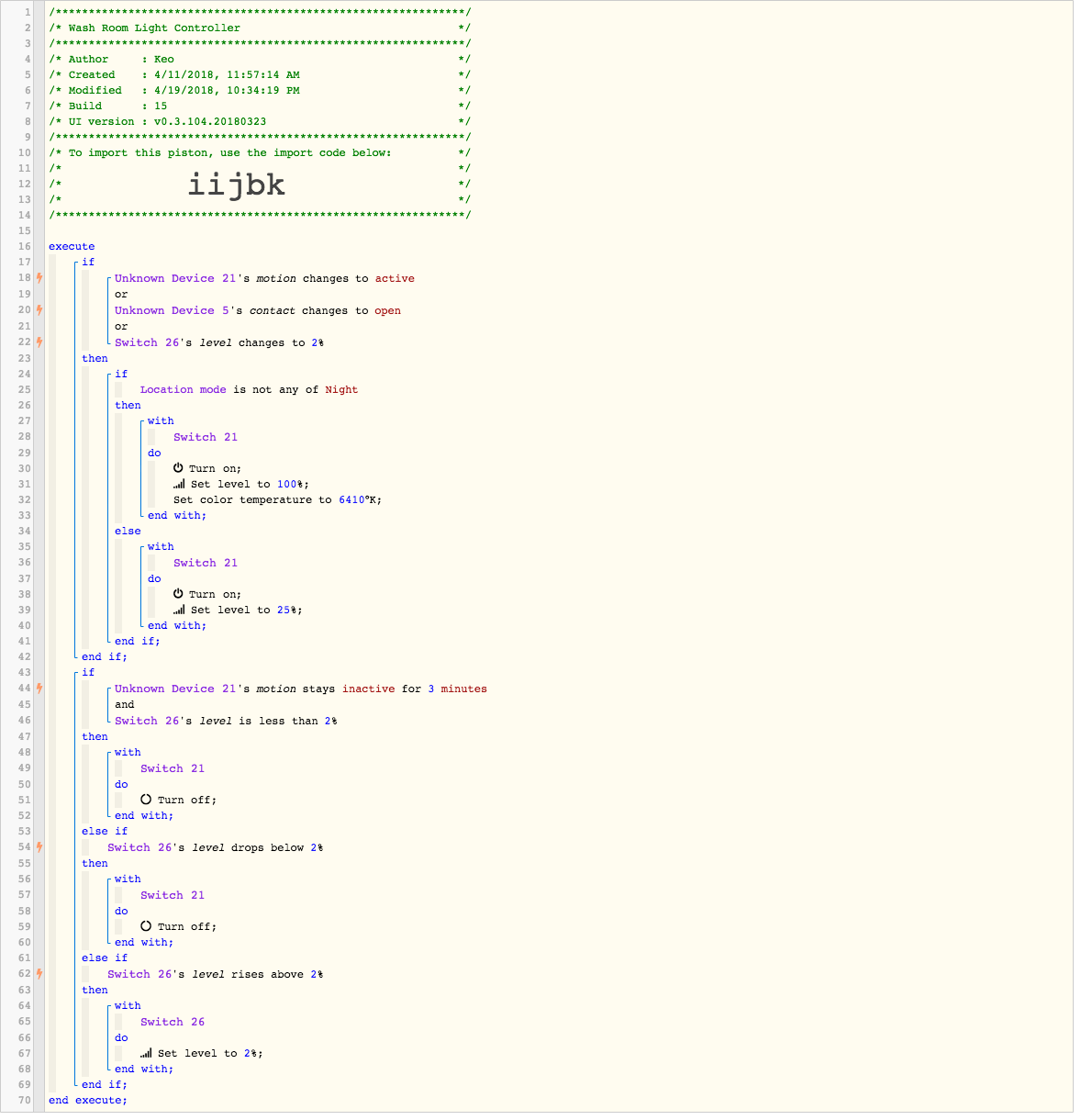Viewport: 1081px width, 1120px height.
Task: Click the Modified date '4/19/2018, 10:34:19 PM'
Action: click(x=227, y=90)
